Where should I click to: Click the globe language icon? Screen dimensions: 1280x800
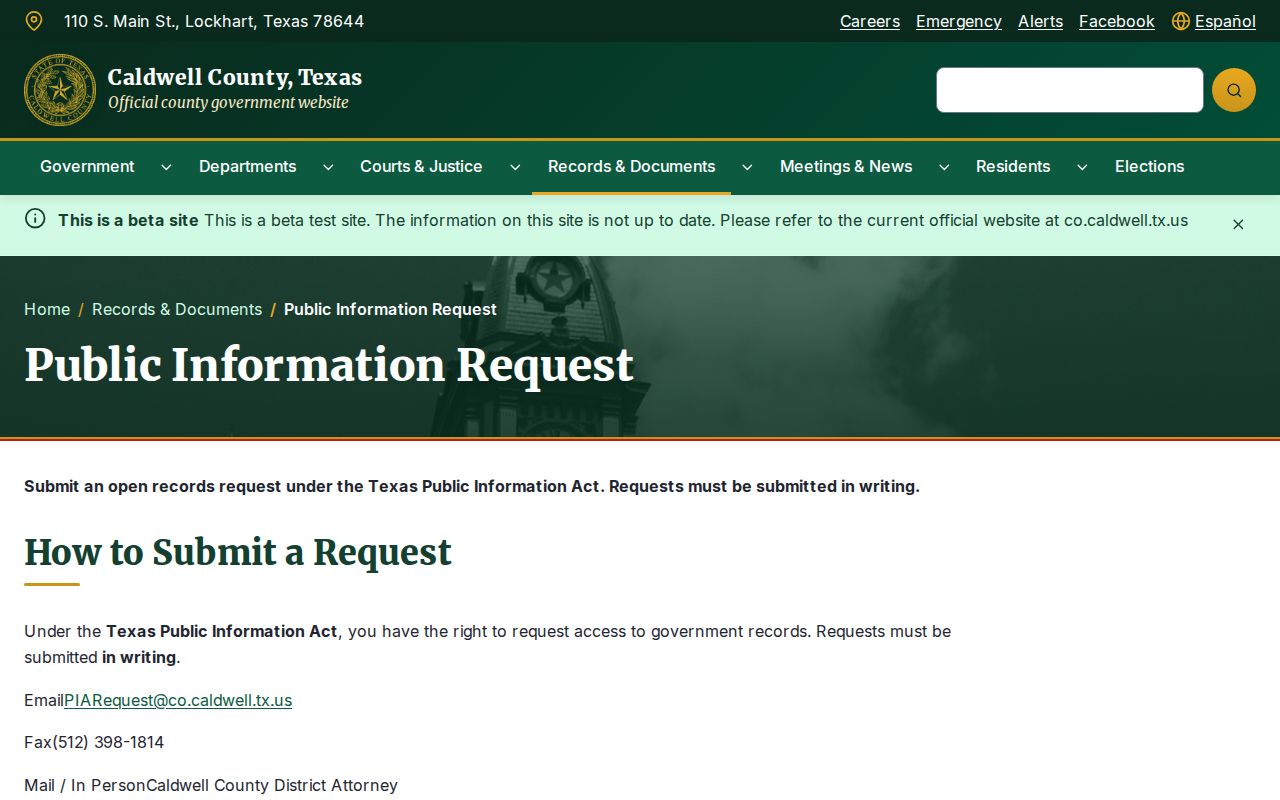click(1181, 21)
